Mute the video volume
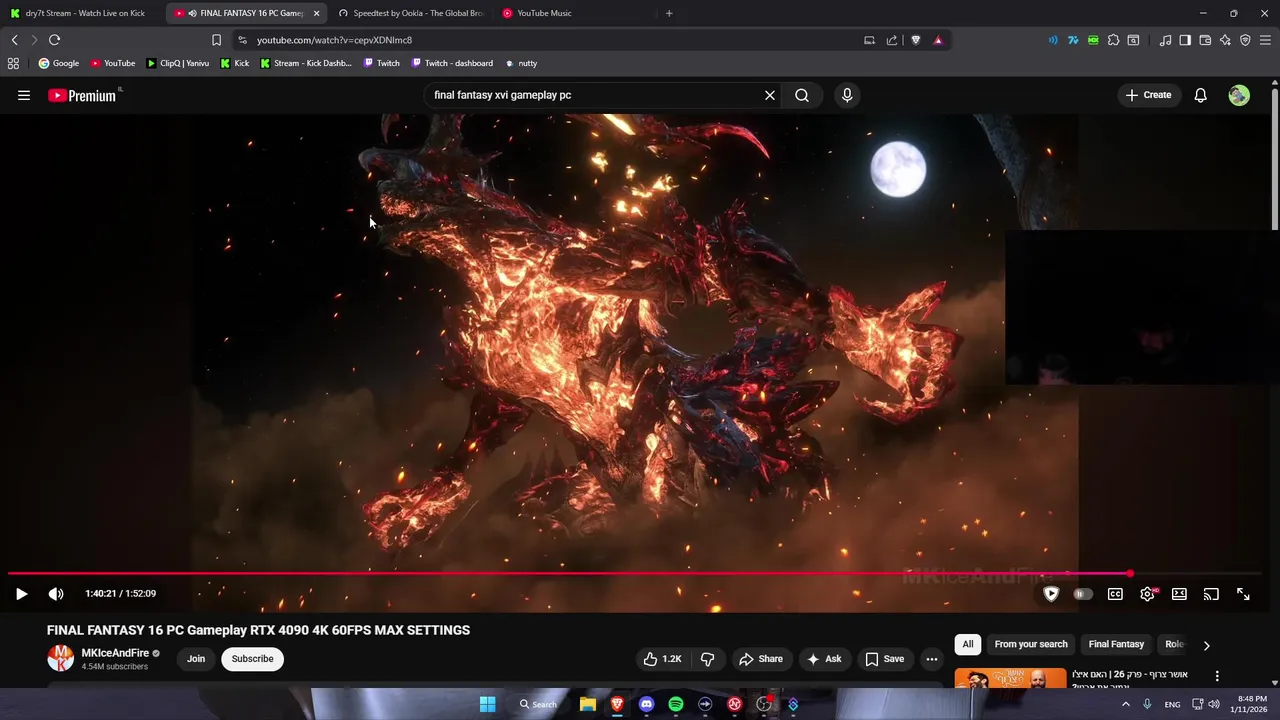Viewport: 1280px width, 720px height. tap(56, 594)
